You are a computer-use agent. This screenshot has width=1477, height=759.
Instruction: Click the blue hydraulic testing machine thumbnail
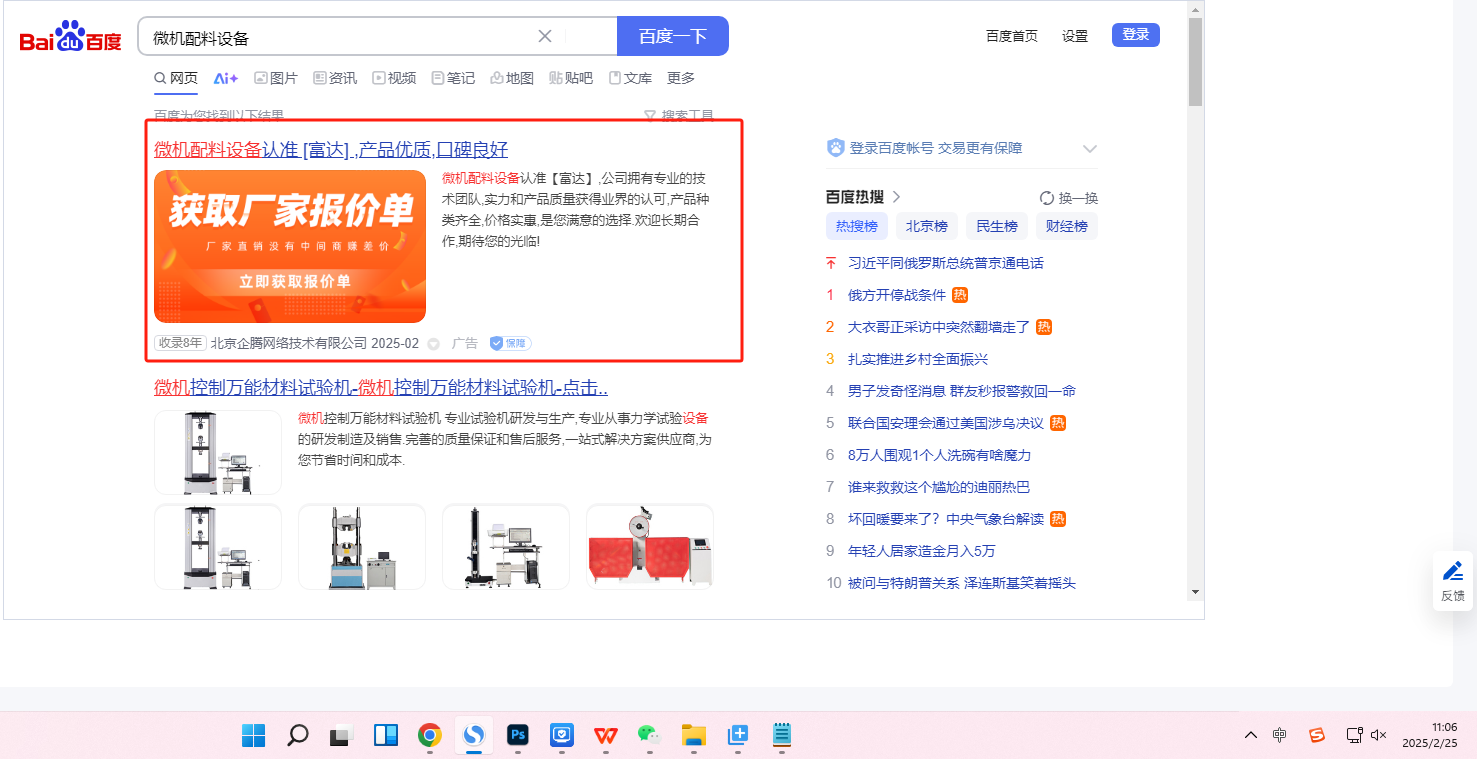click(362, 547)
